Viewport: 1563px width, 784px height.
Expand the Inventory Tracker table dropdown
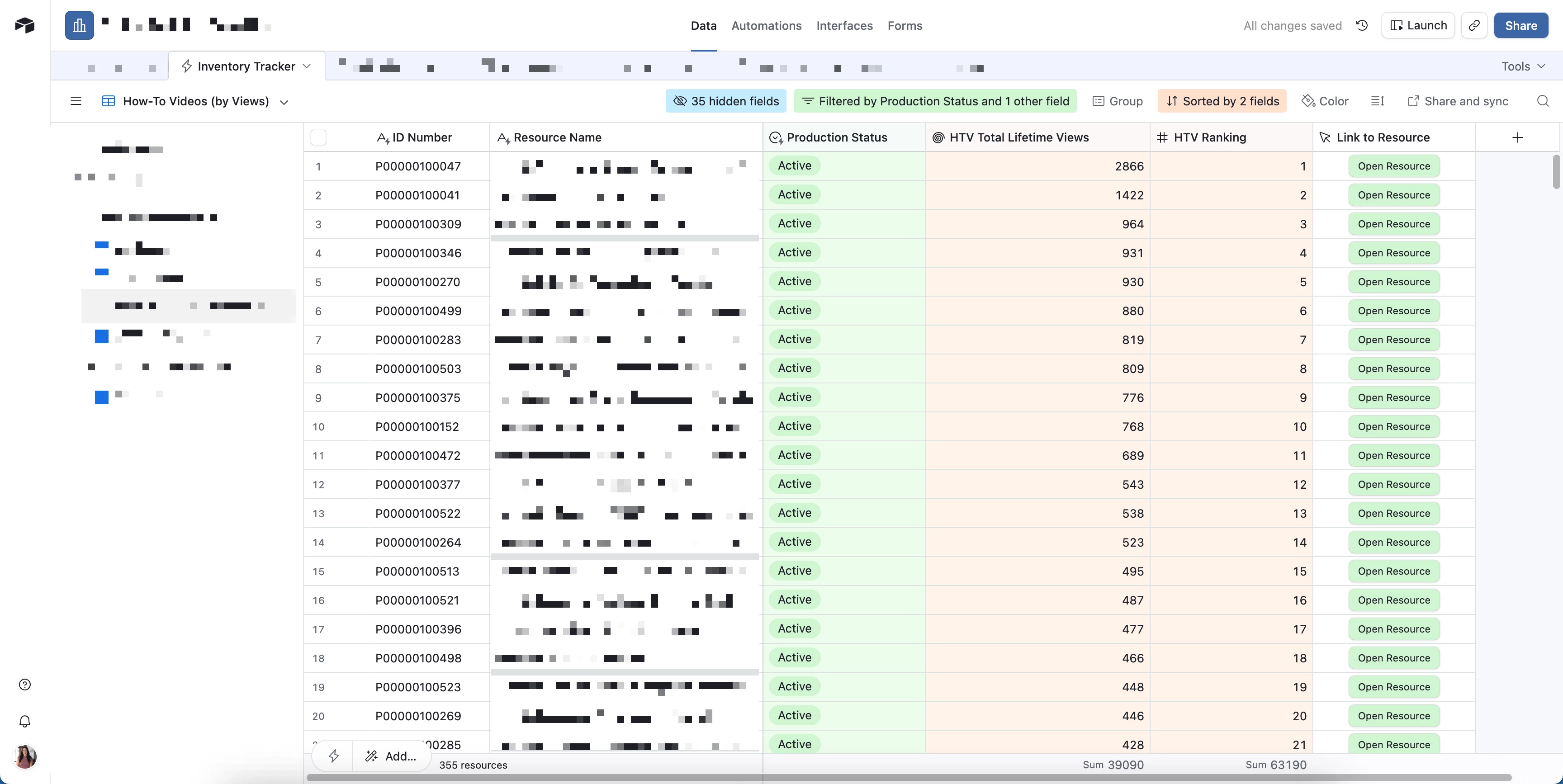pos(307,66)
